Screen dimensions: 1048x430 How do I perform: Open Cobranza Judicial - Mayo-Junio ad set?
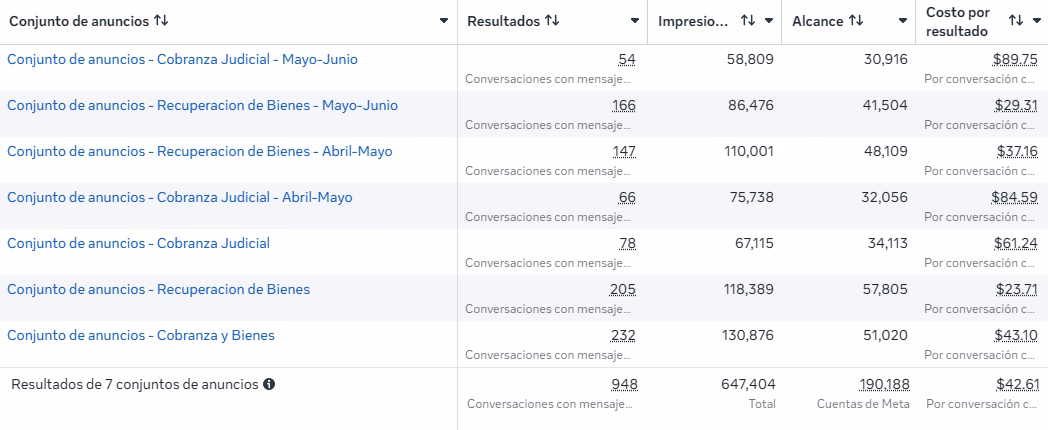point(182,60)
